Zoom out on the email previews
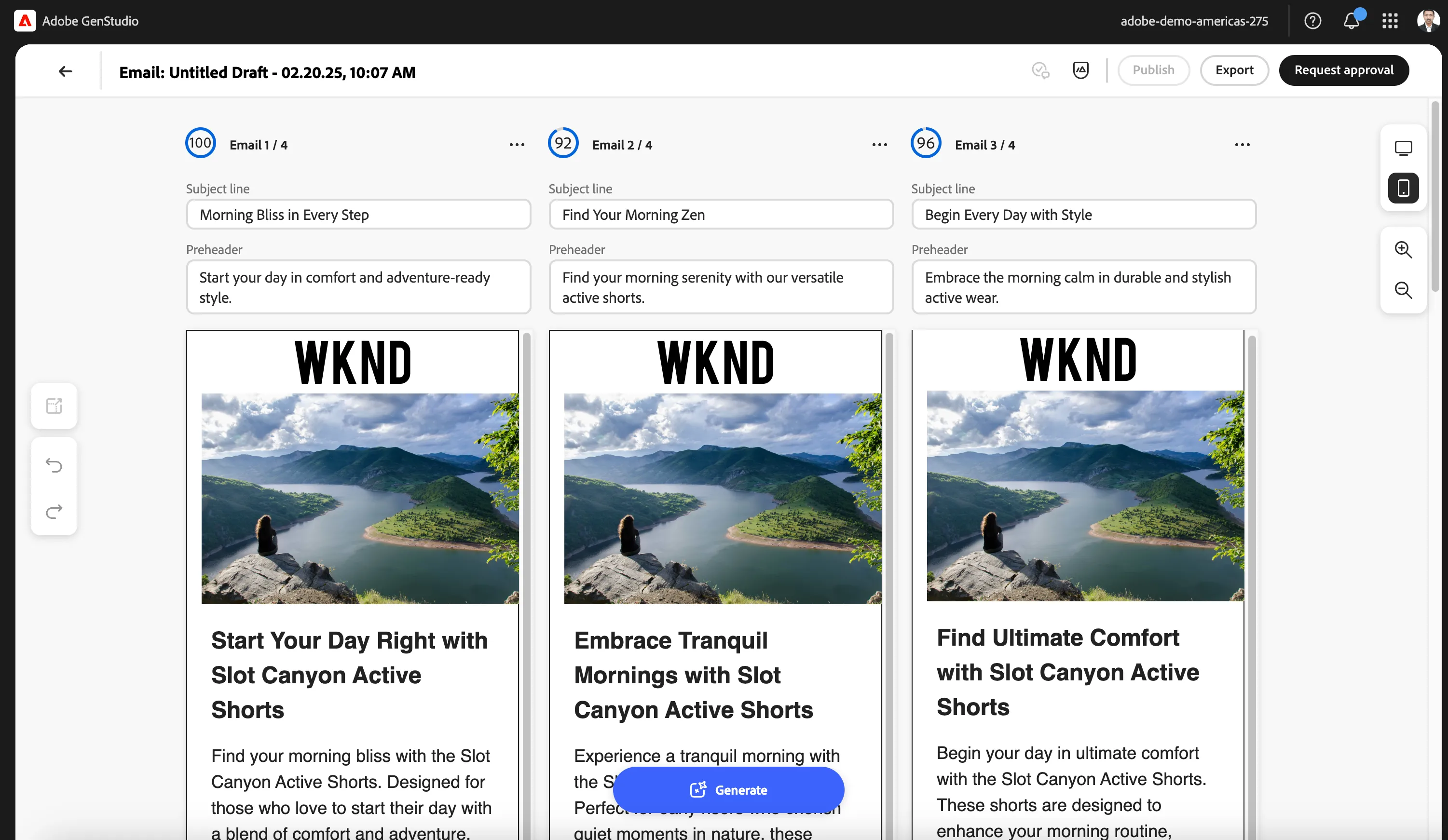Screen dimensions: 1448x840 coord(1403,290)
